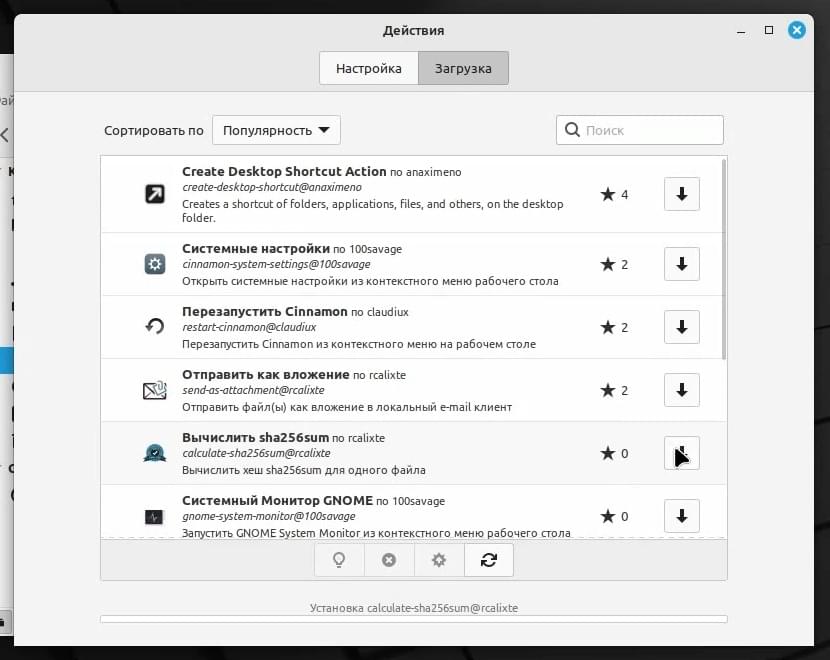The height and width of the screenshot is (660, 830).
Task: Click the Установка calculate-sha256sum status text
Action: click(413, 608)
